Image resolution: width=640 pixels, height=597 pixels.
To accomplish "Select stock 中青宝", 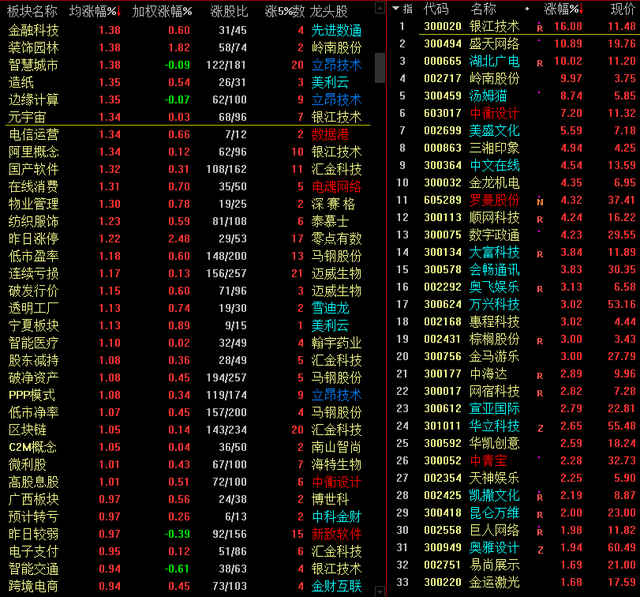I will (x=488, y=461).
